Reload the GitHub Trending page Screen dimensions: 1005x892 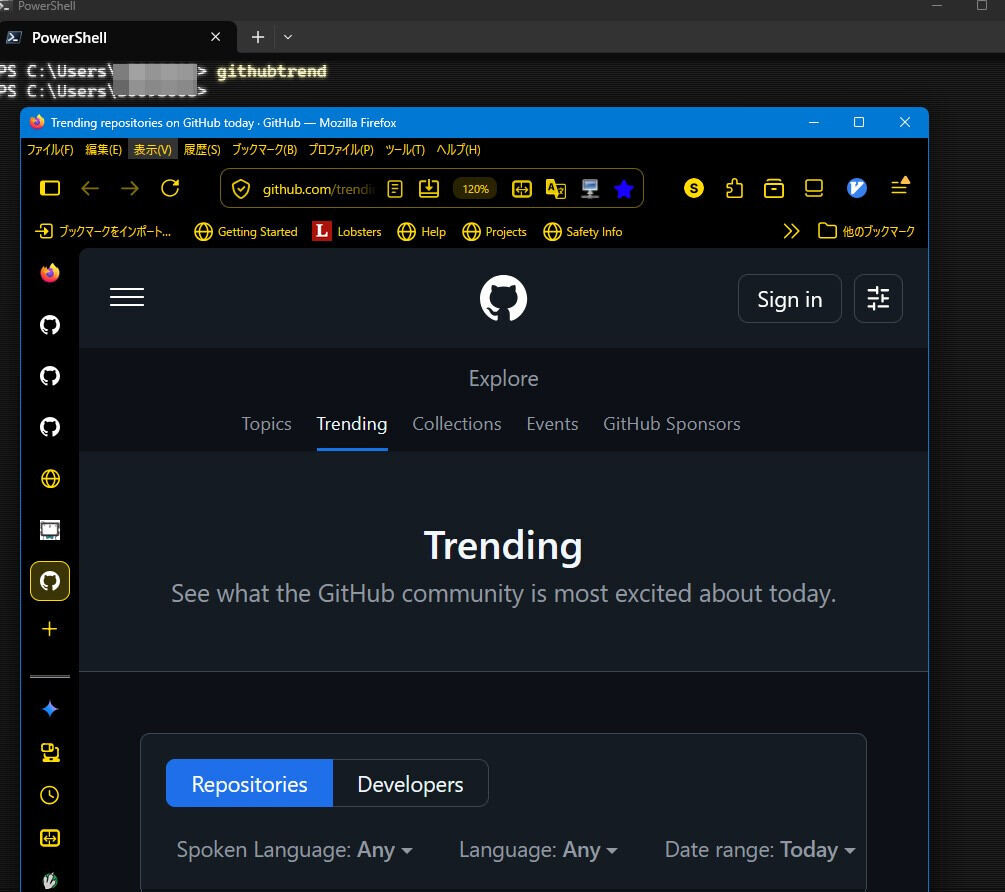click(x=170, y=188)
